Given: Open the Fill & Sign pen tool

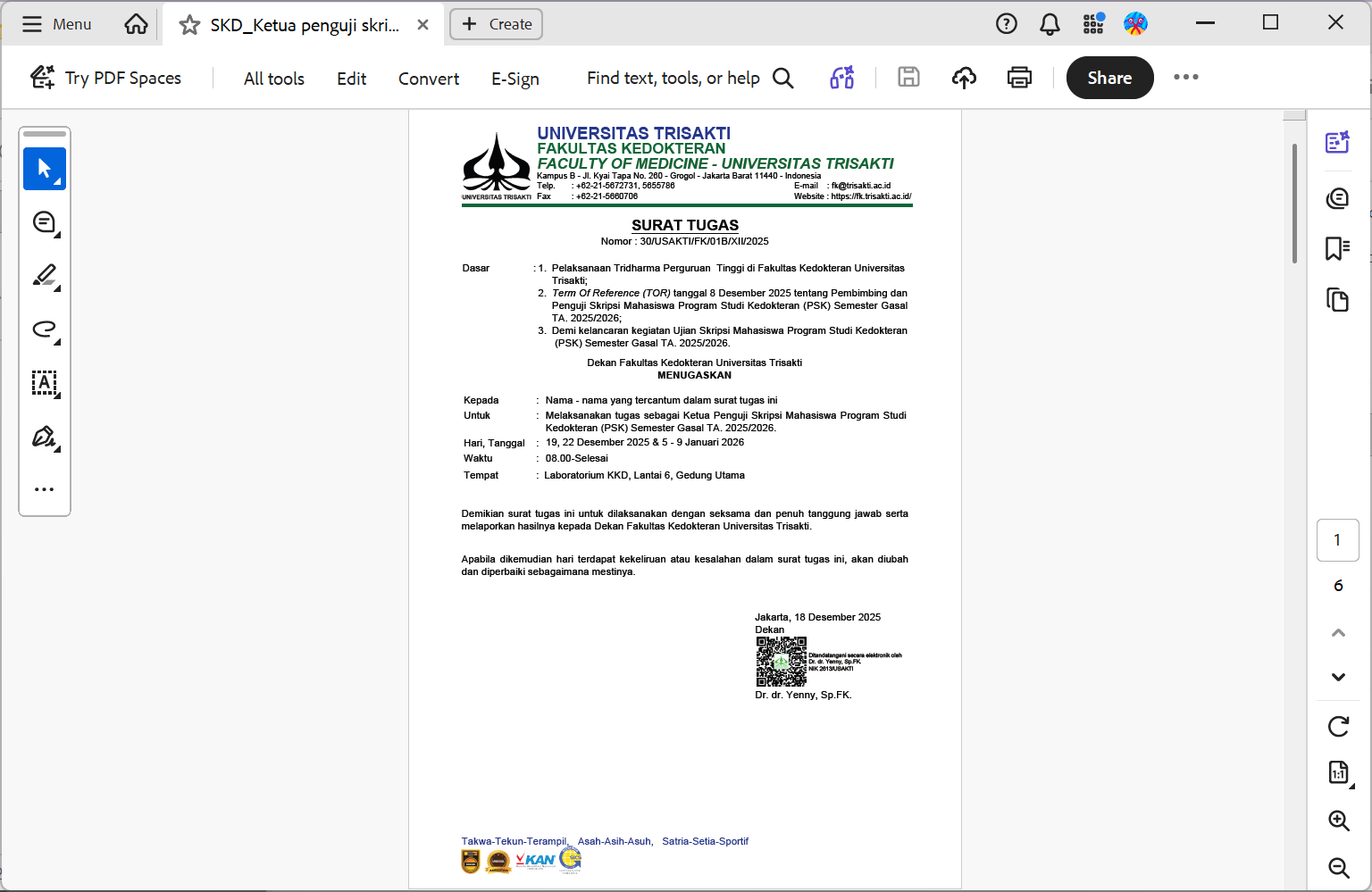Looking at the screenshot, I should (44, 437).
